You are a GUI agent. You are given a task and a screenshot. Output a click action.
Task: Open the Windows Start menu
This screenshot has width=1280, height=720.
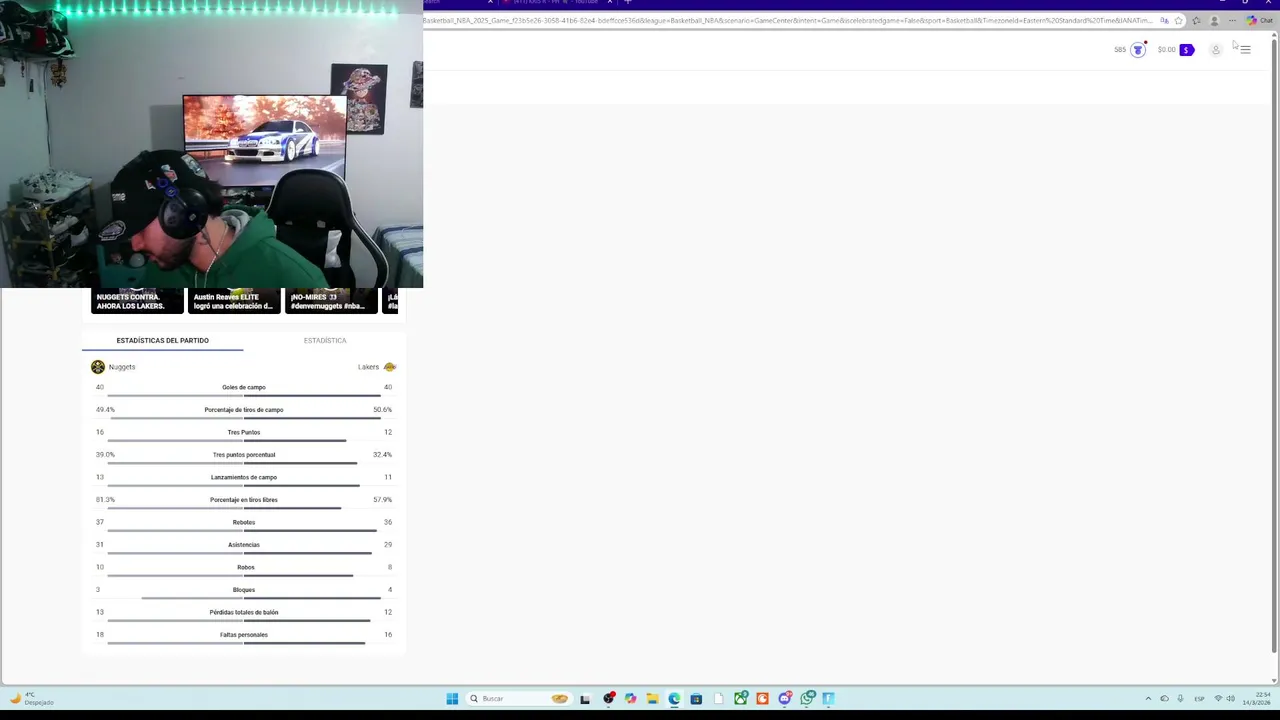452,699
